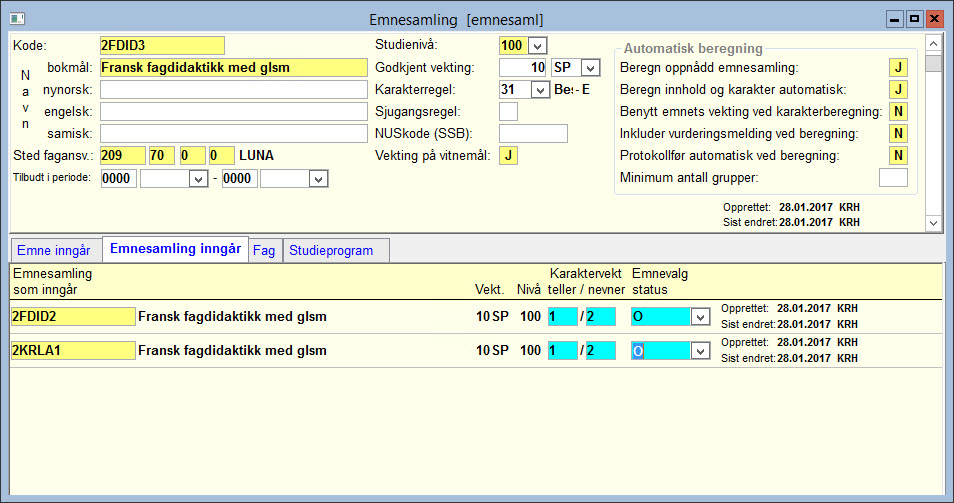954x503 pixels.
Task: Click emnesamling code field 2KRLA1
Action: (73, 351)
